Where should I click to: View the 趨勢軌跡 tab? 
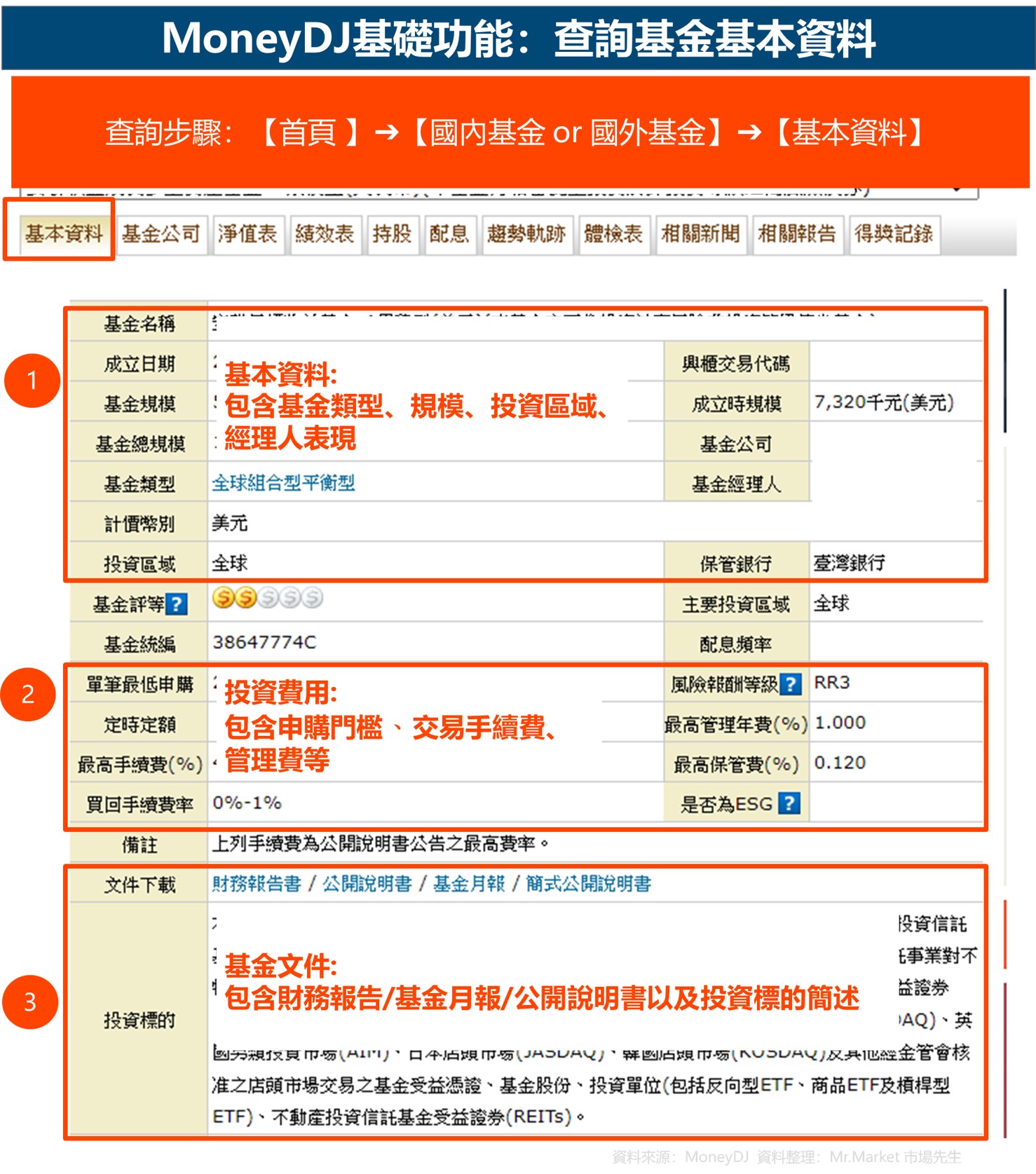(526, 233)
